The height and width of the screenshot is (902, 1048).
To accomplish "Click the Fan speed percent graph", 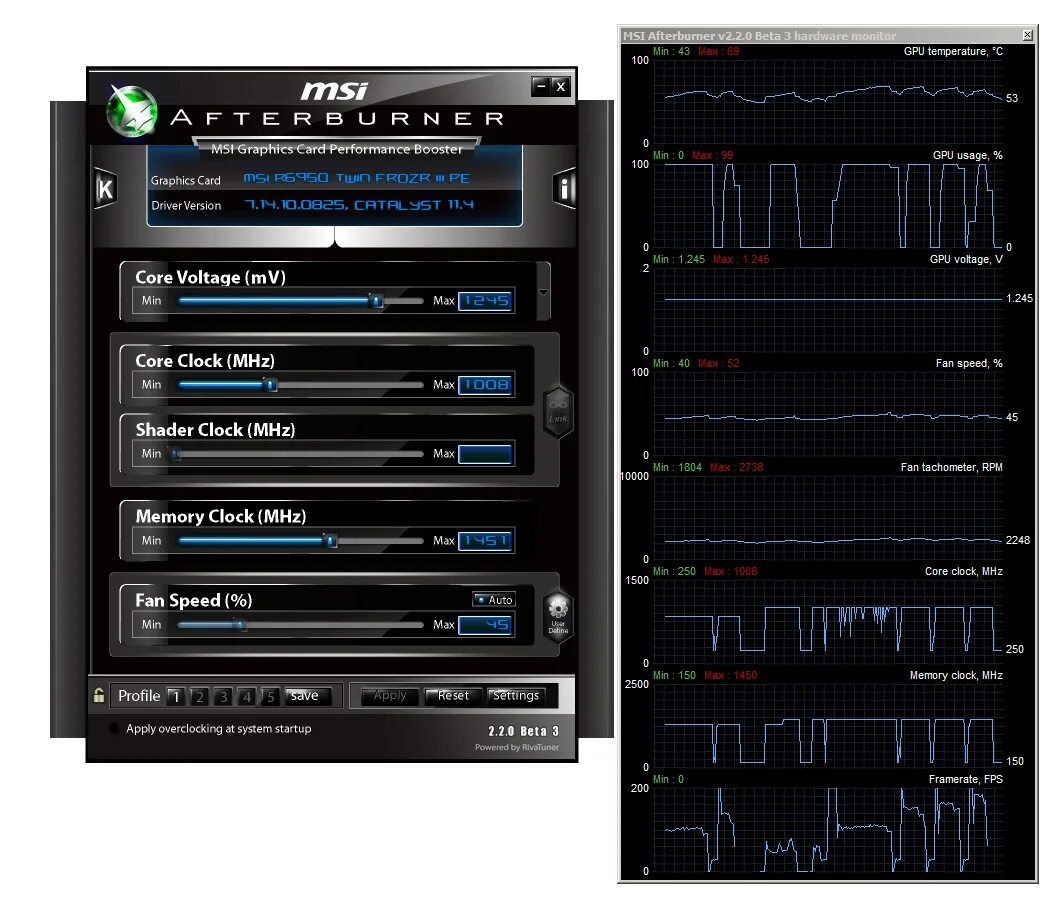I will tap(828, 414).
